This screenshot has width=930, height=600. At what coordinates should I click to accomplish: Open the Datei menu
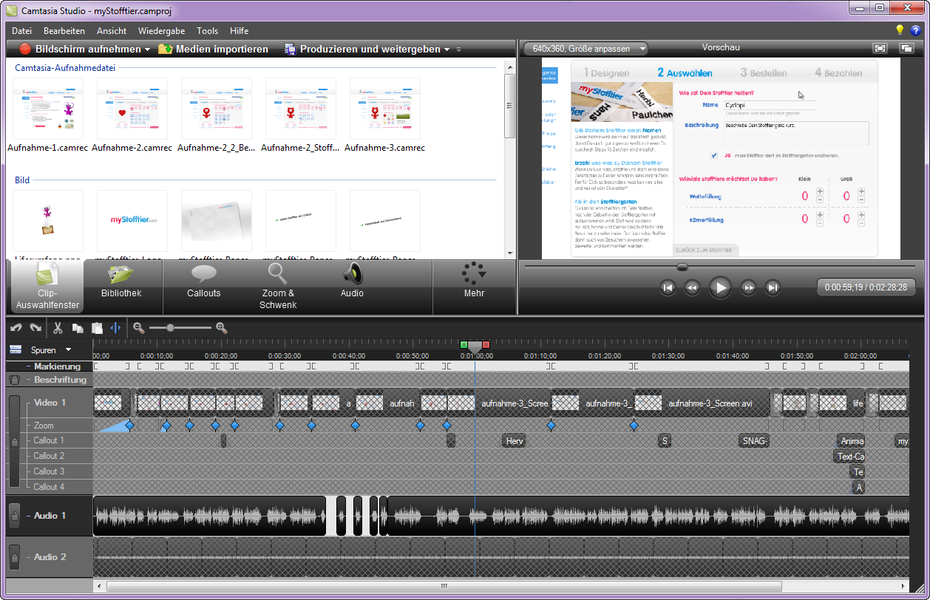21,31
